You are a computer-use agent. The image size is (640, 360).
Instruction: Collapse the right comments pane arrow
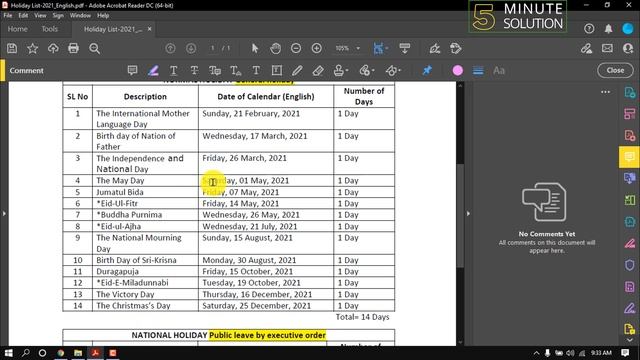(x=468, y=213)
